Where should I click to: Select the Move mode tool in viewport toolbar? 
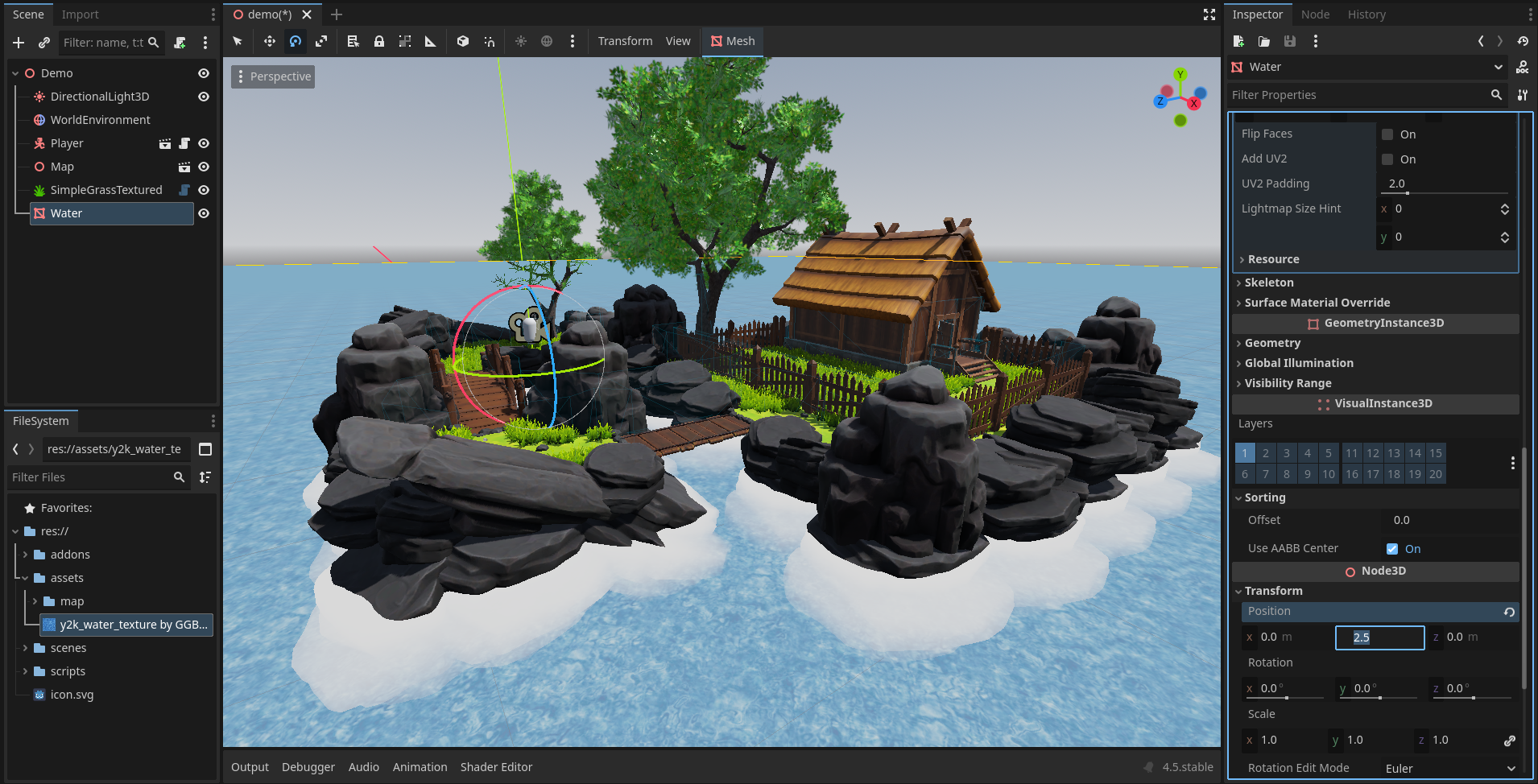point(269,41)
